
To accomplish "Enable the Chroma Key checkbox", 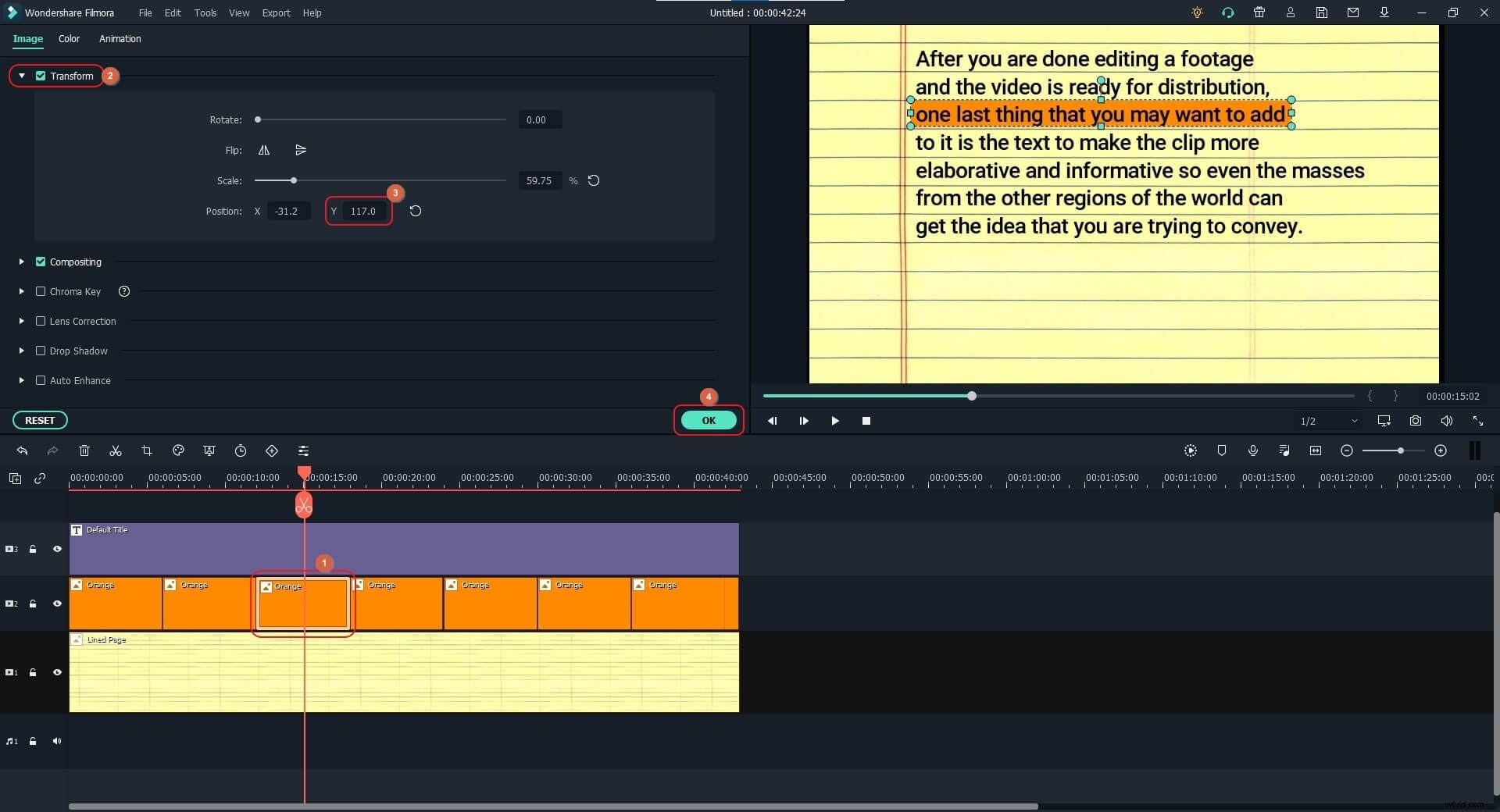I will click(x=41, y=291).
